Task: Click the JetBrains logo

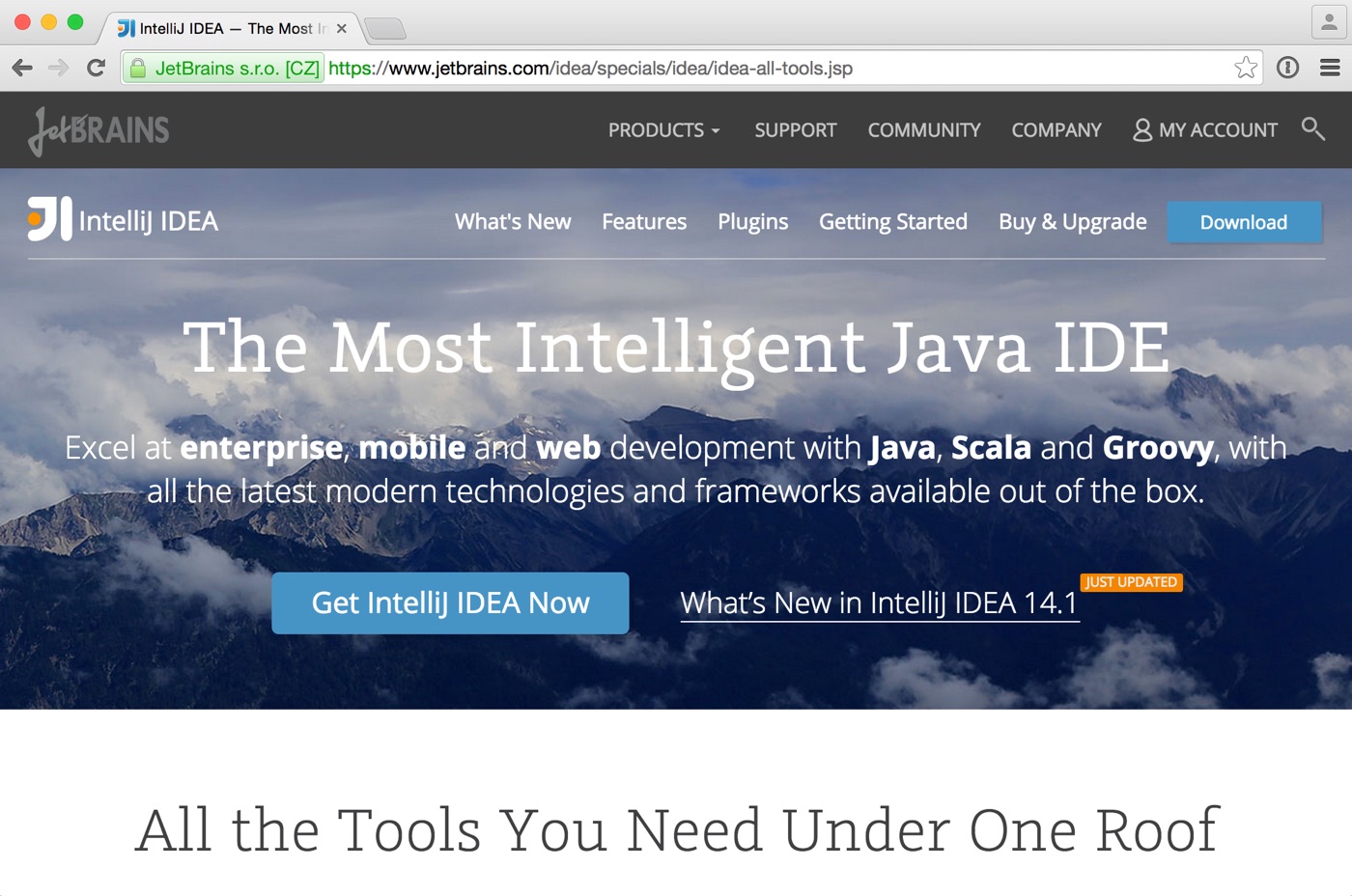Action: click(x=99, y=130)
